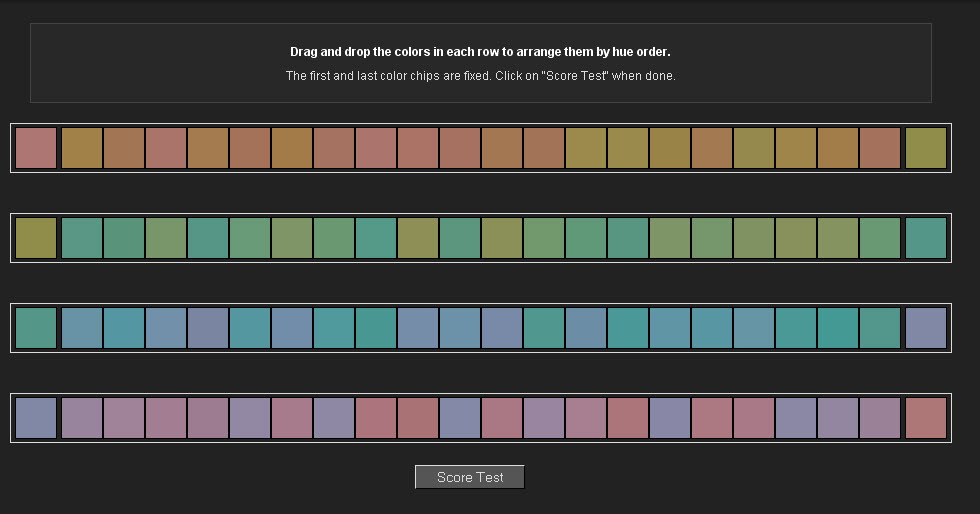980x514 pixels.
Task: Pick the third chip in the bottom row
Action: coord(124,418)
